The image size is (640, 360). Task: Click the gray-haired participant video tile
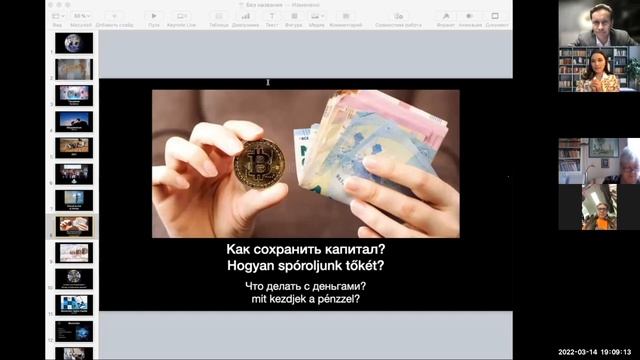click(599, 161)
